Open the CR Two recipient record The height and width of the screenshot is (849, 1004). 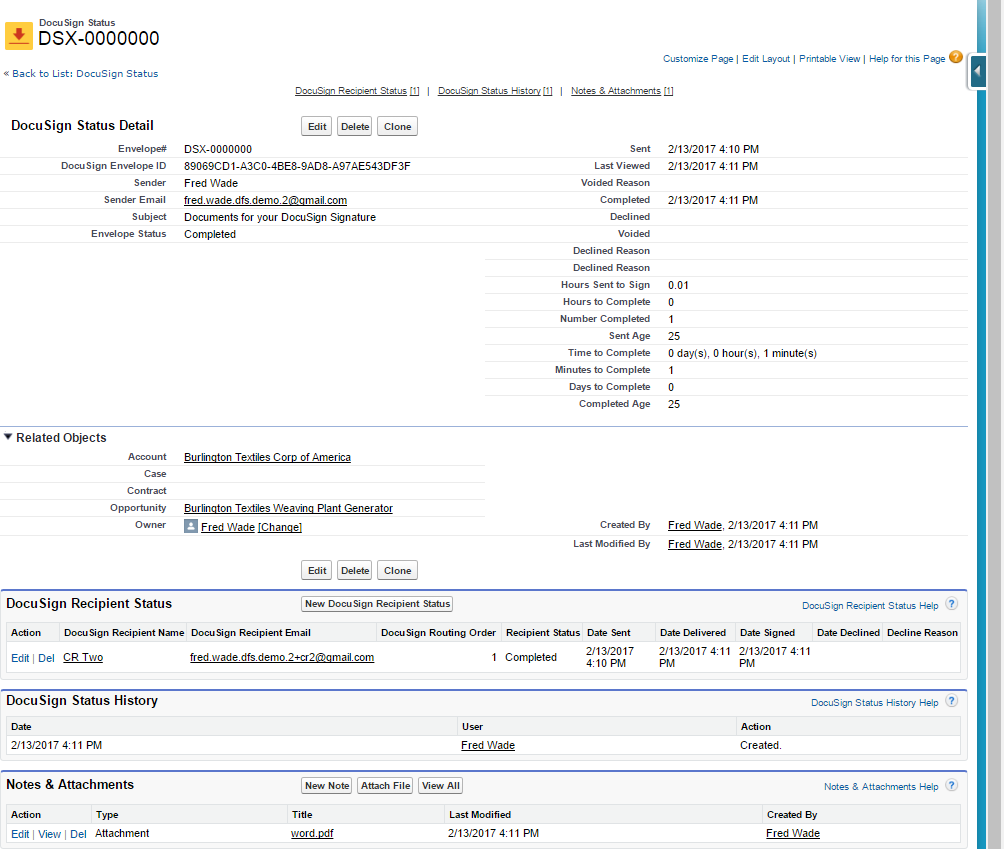click(x=83, y=657)
